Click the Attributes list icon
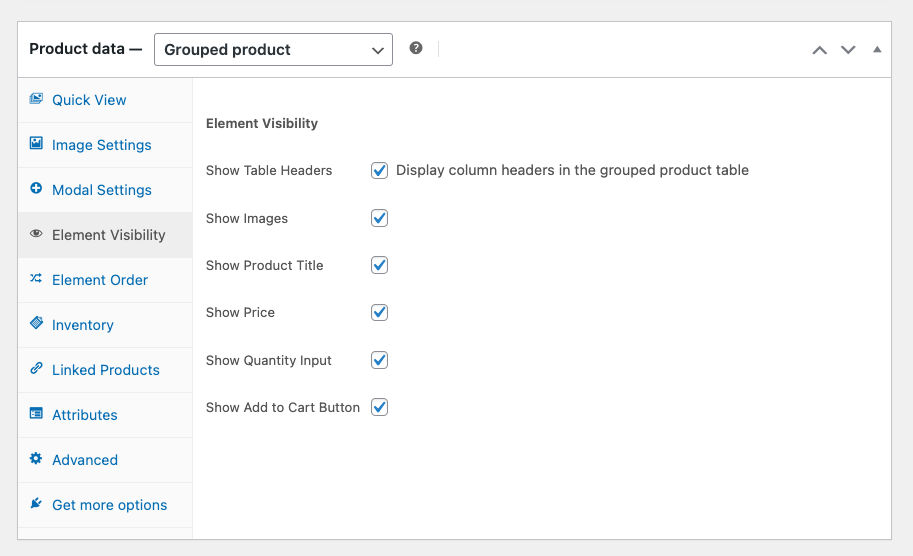The image size is (913, 556). click(36, 414)
